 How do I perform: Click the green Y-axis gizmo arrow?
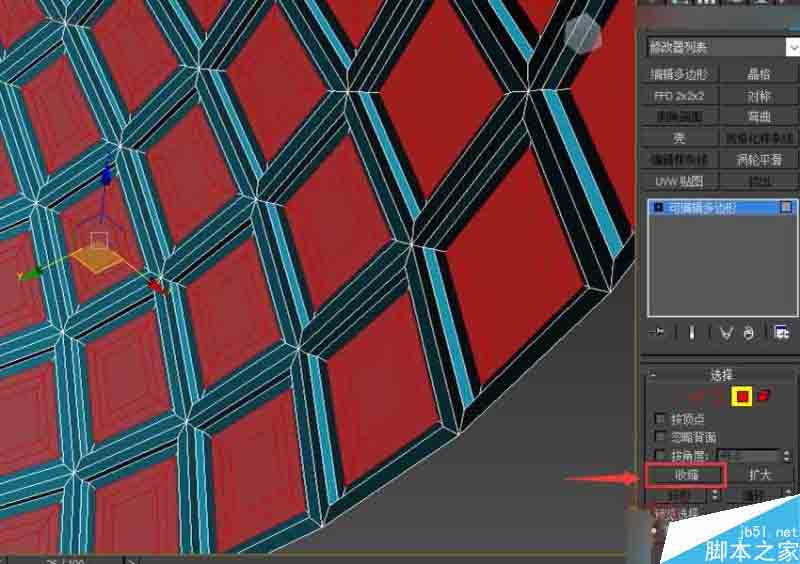[x=32, y=275]
